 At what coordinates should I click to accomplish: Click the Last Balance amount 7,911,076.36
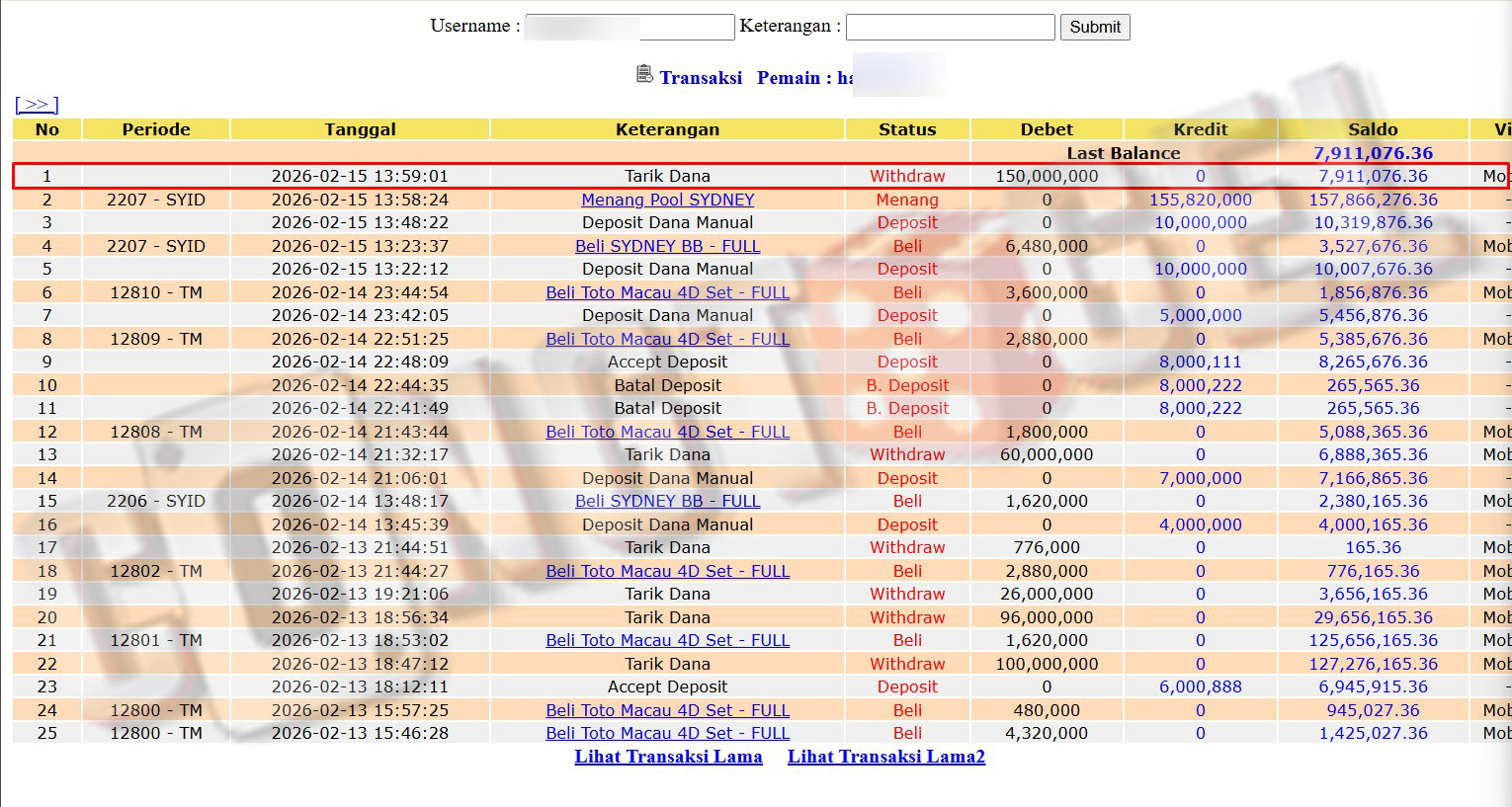point(1372,153)
